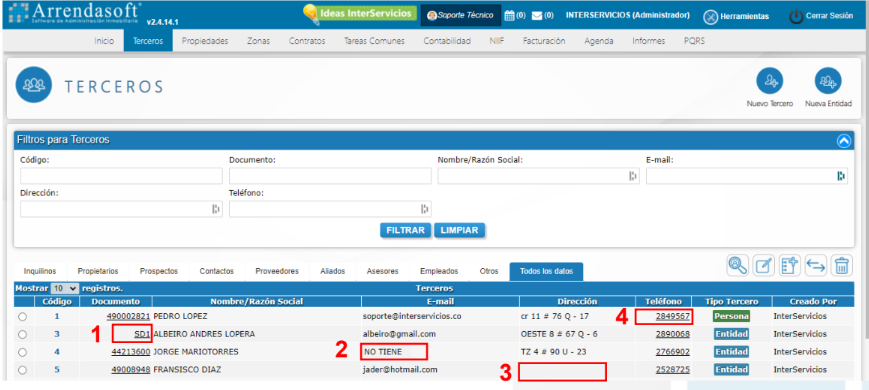This screenshot has height=390, width=869.
Task: Open the Contabilidad menu
Action: [447, 41]
